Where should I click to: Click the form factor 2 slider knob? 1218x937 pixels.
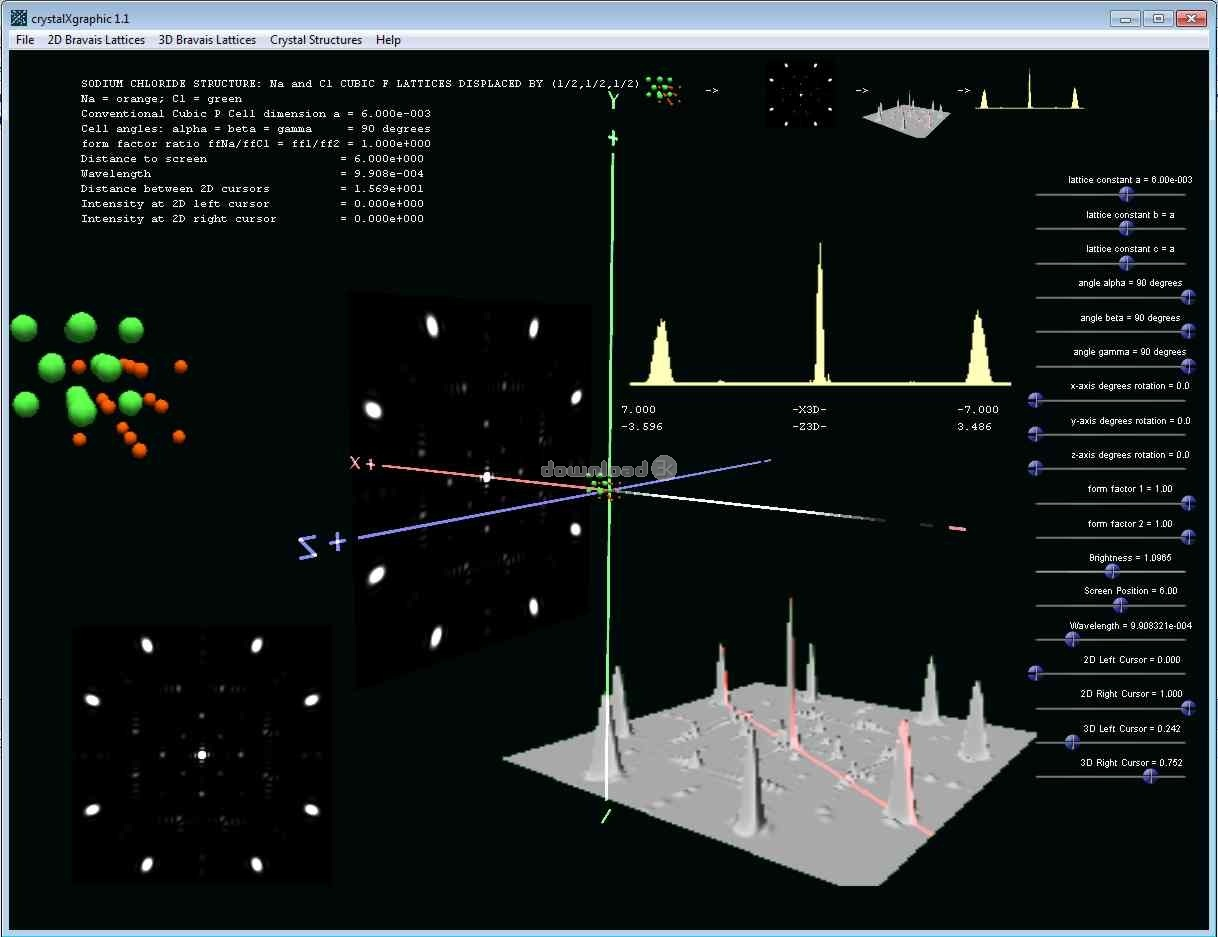click(1188, 537)
